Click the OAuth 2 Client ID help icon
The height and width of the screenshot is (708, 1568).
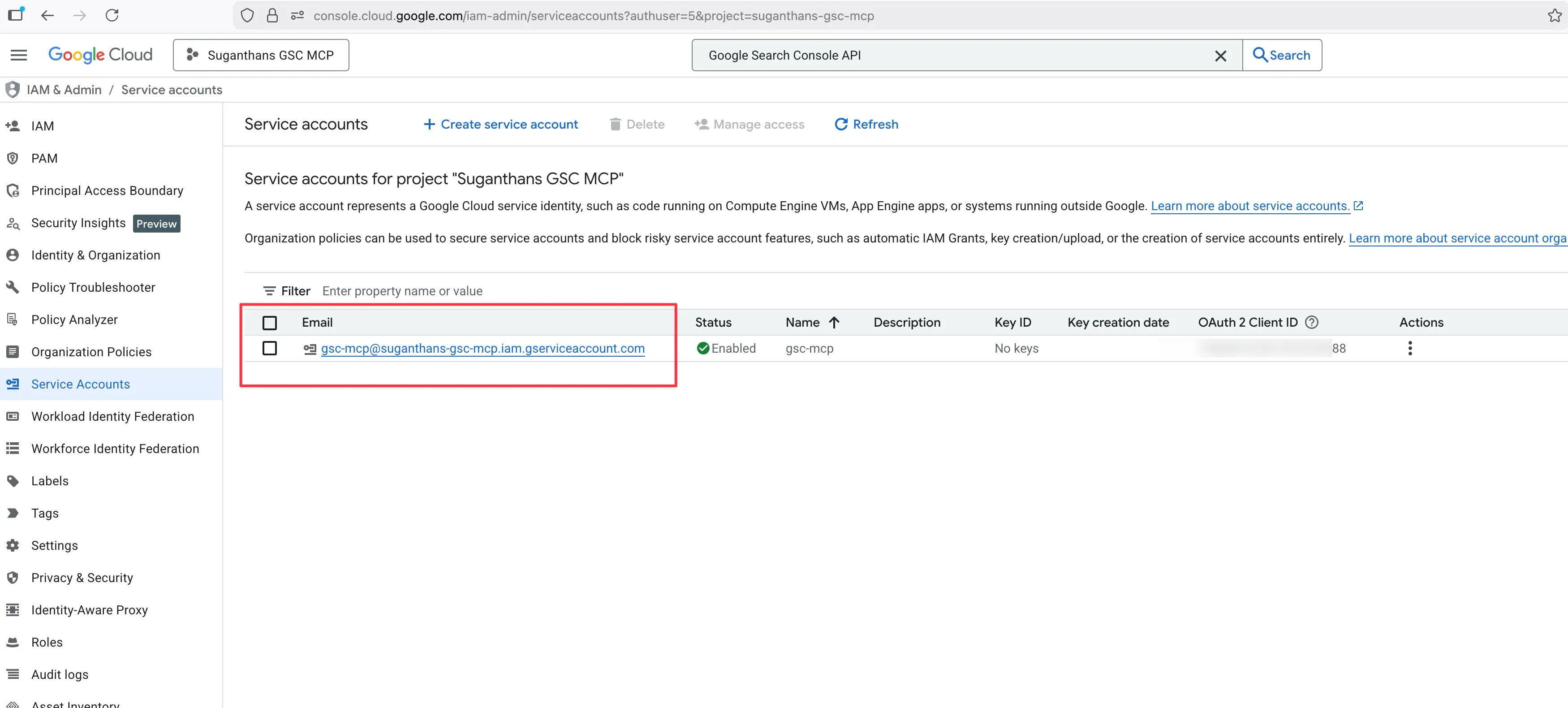(1312, 322)
